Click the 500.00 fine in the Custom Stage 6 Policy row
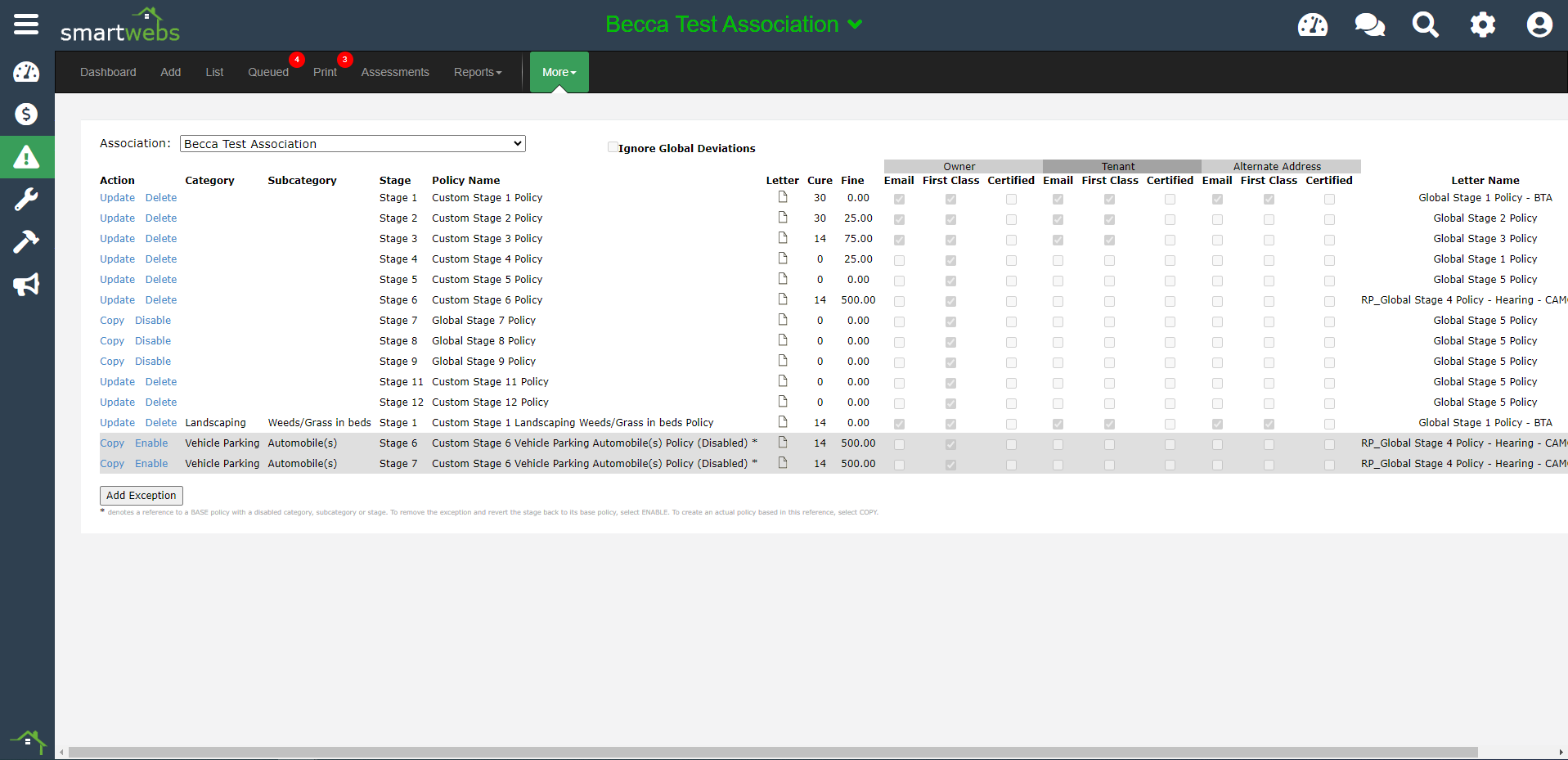Screen dimensions: 1568x760 click(858, 299)
